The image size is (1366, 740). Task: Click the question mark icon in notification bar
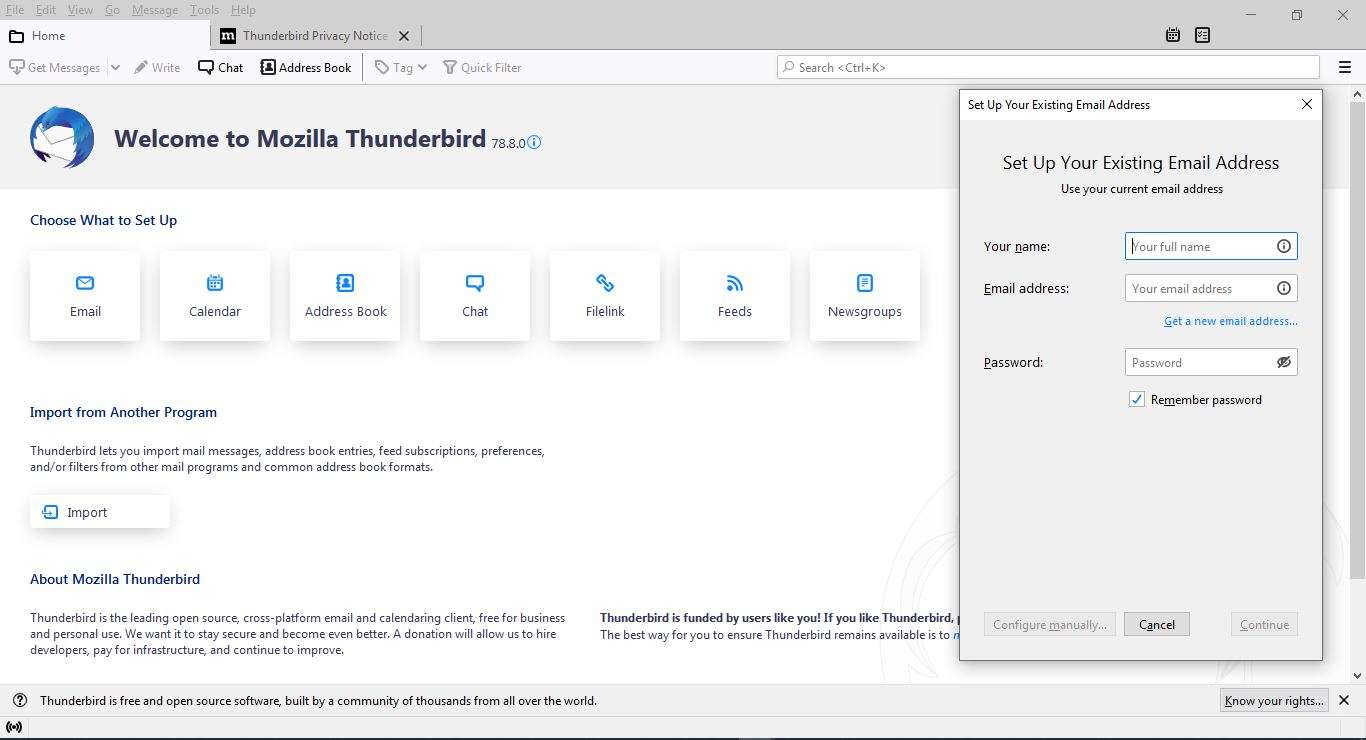click(20, 700)
